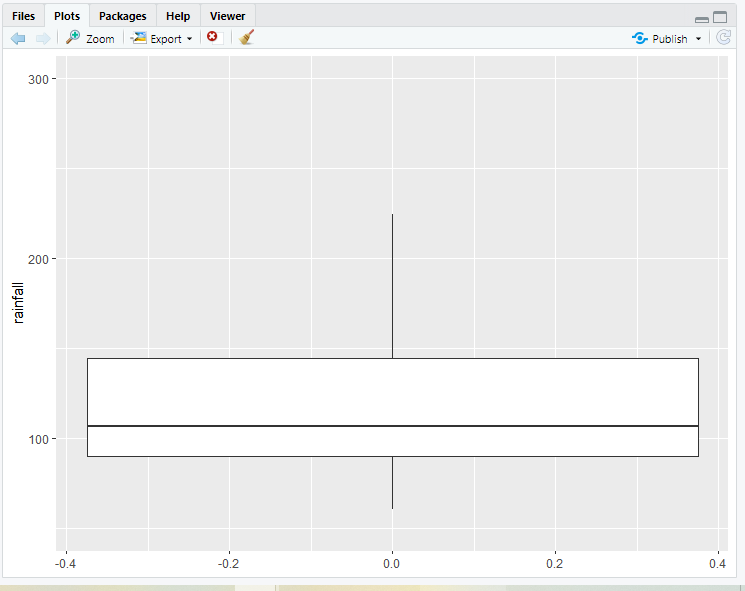
Task: Switch to the Files tab
Action: pyautogui.click(x=23, y=16)
